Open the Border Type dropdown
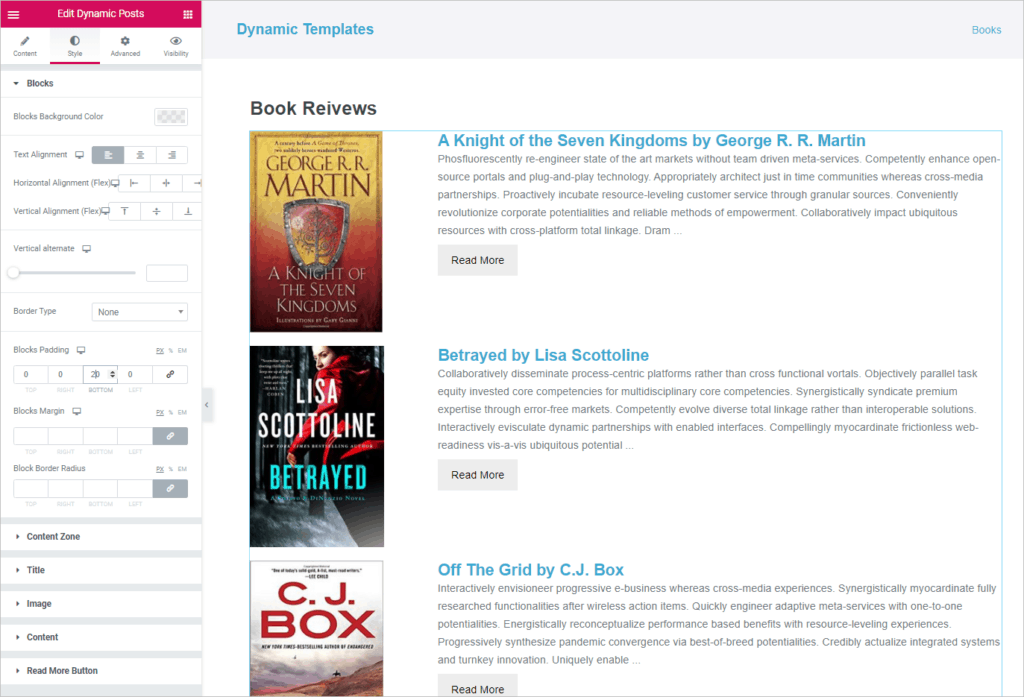 click(x=140, y=312)
